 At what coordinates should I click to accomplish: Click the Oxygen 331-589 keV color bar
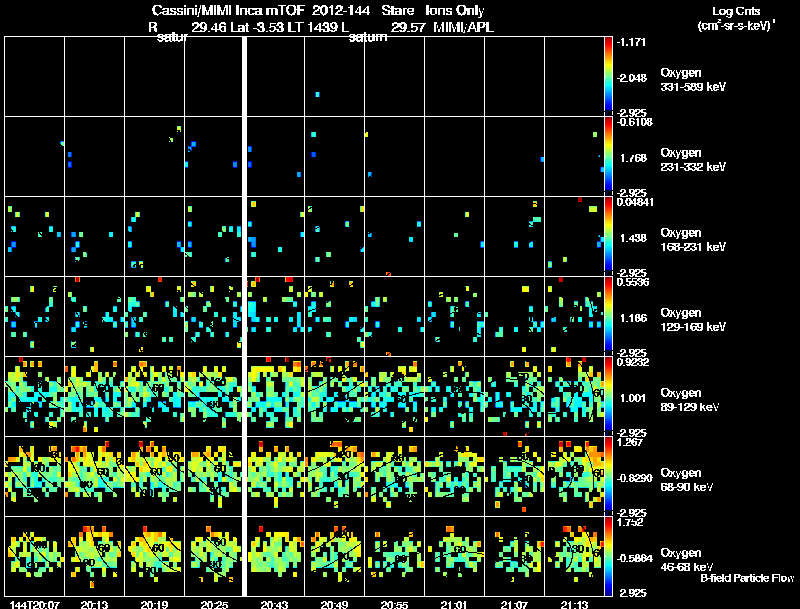[608, 76]
